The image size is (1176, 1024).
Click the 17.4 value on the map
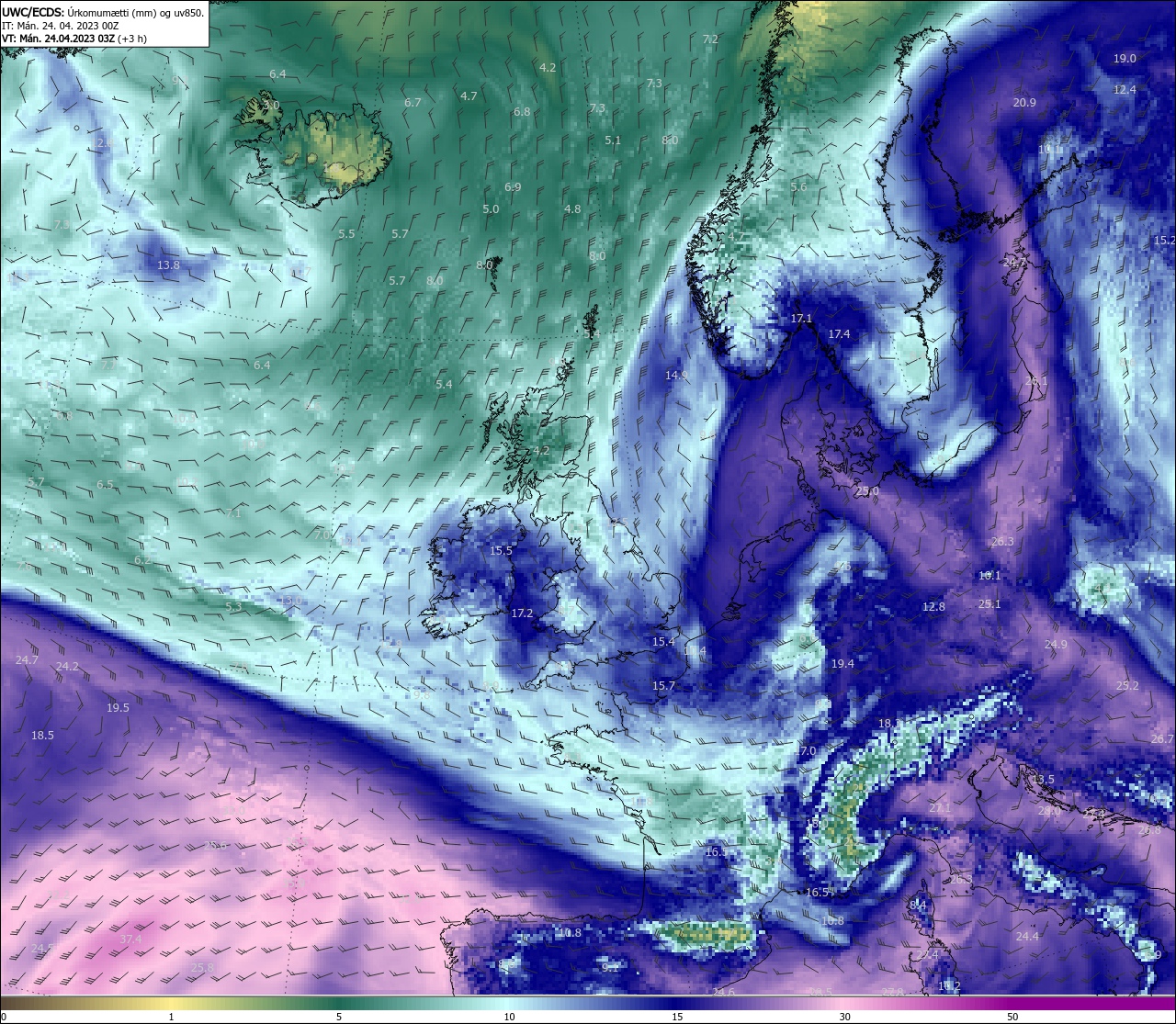click(x=839, y=334)
